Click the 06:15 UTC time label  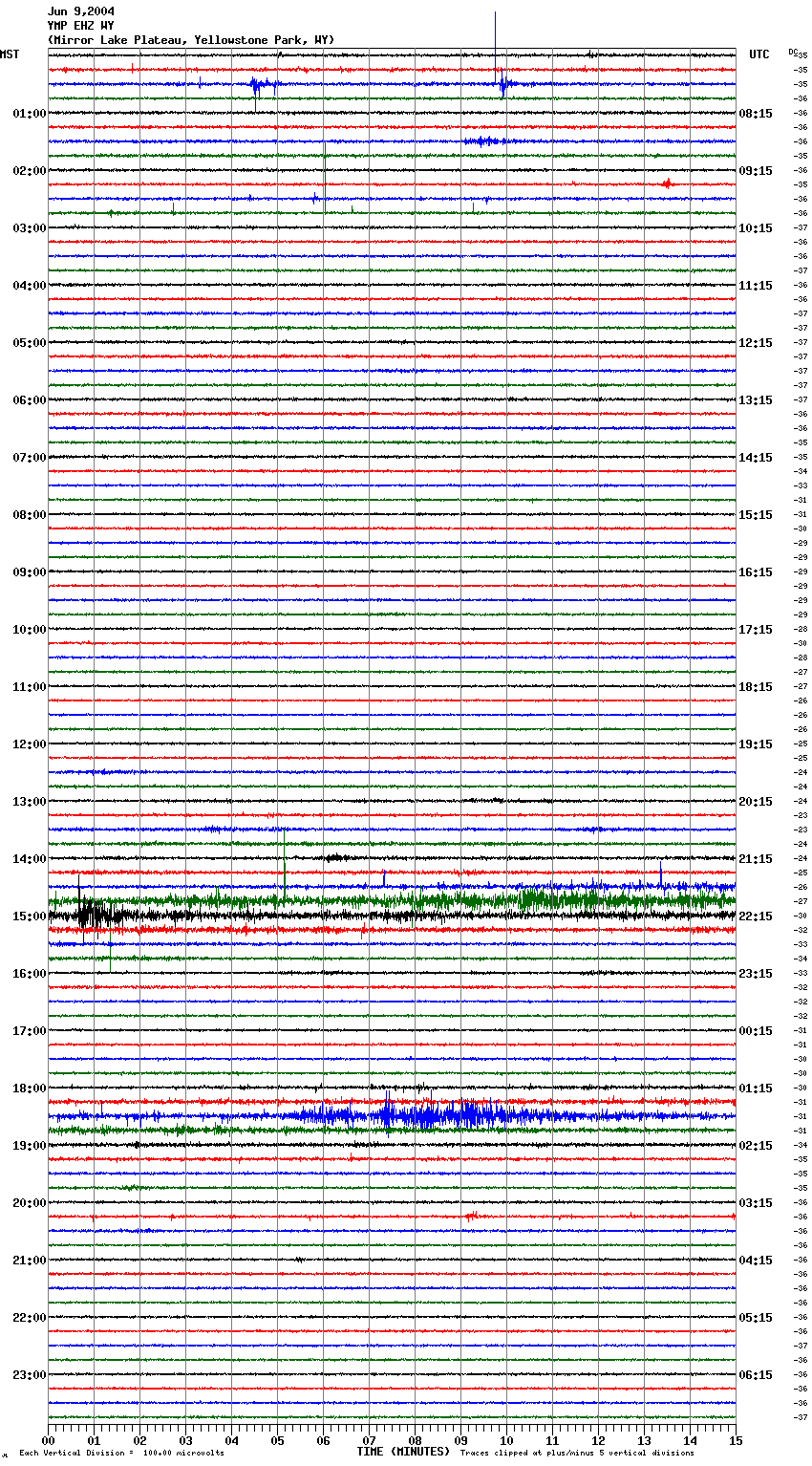click(x=756, y=1375)
